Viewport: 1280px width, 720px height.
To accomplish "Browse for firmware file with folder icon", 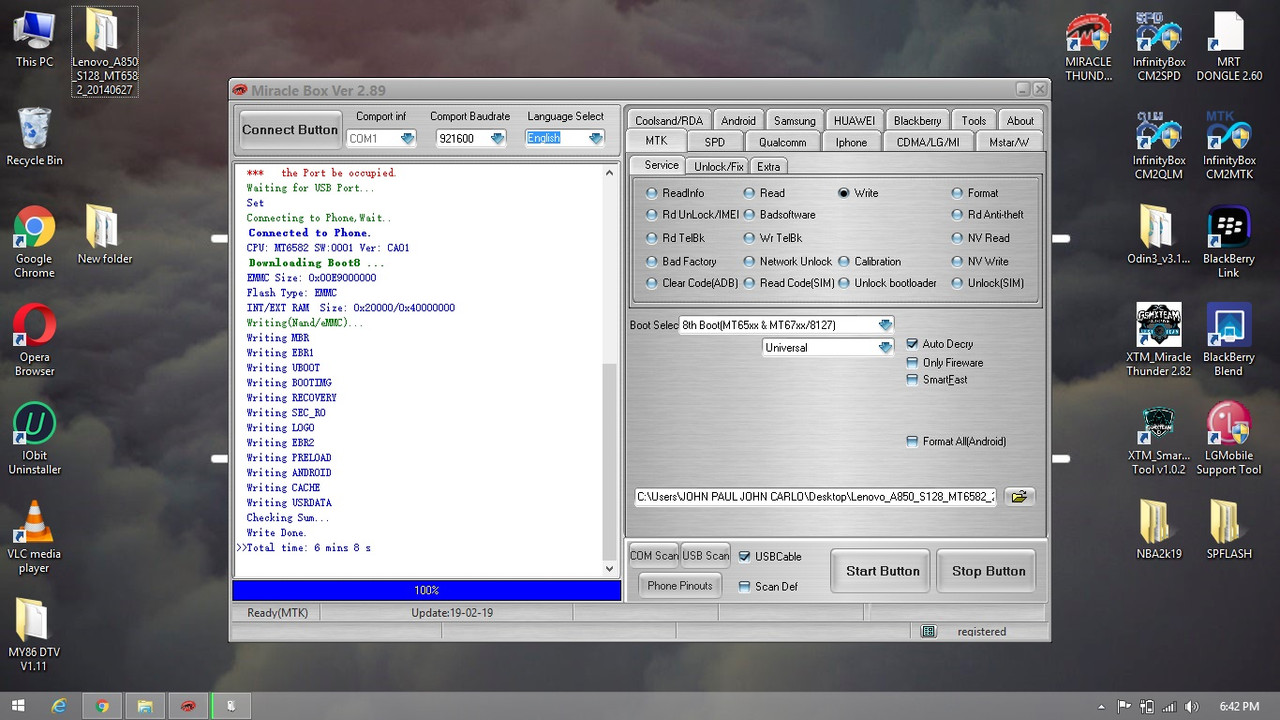I will pyautogui.click(x=1019, y=496).
